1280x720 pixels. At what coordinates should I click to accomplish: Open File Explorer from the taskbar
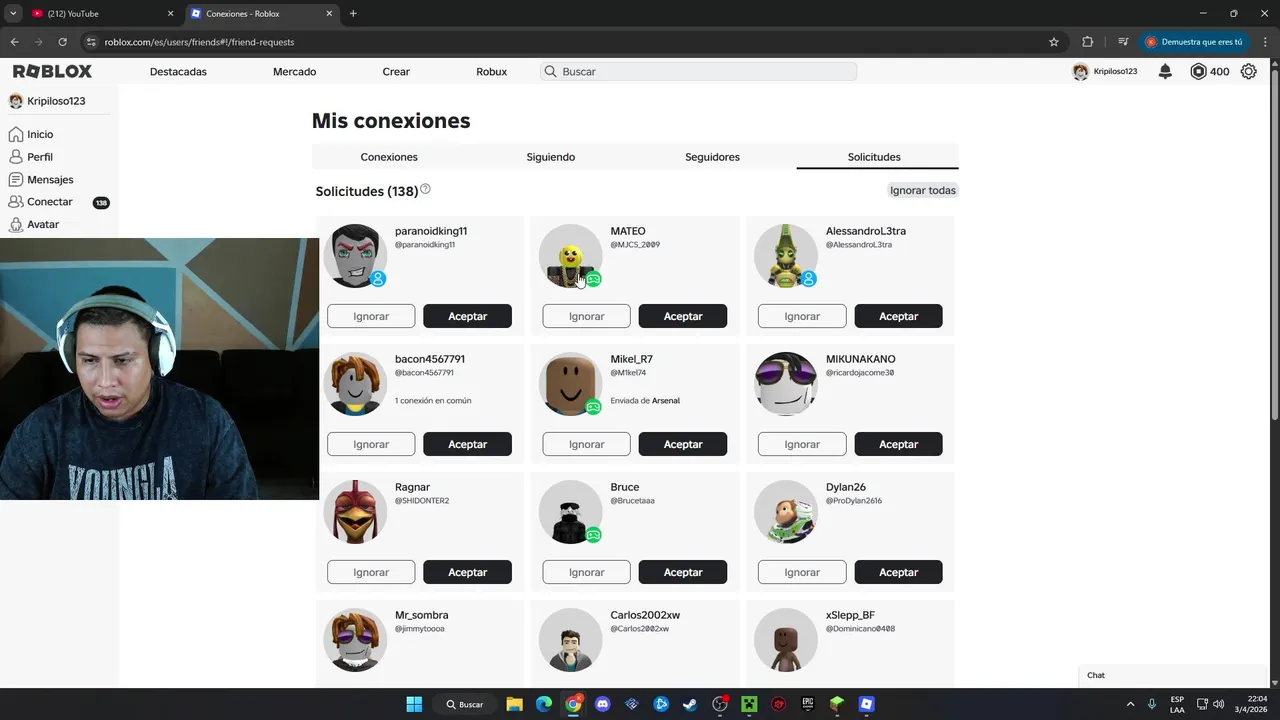[x=514, y=704]
